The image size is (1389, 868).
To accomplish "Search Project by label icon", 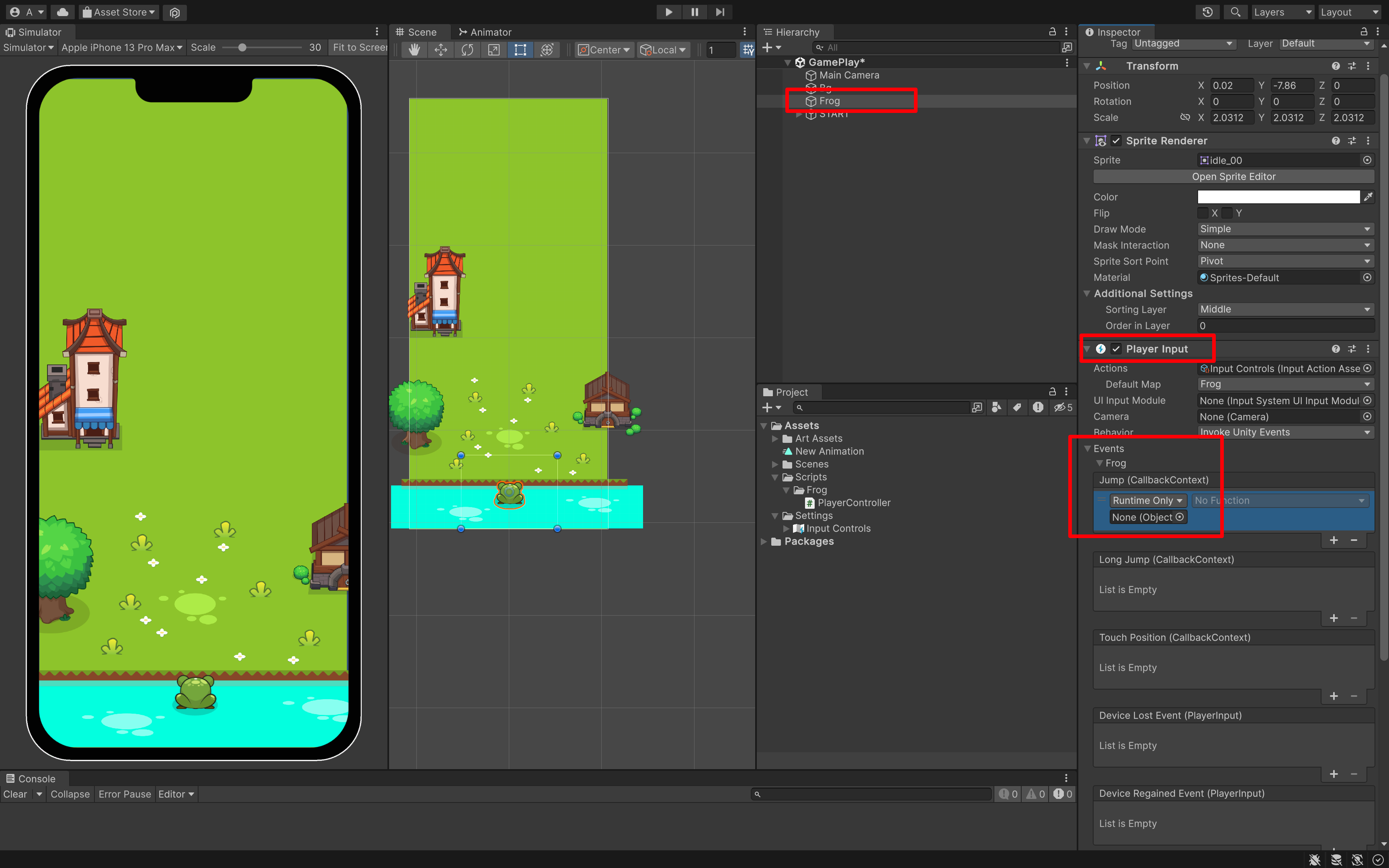I will 1017,407.
